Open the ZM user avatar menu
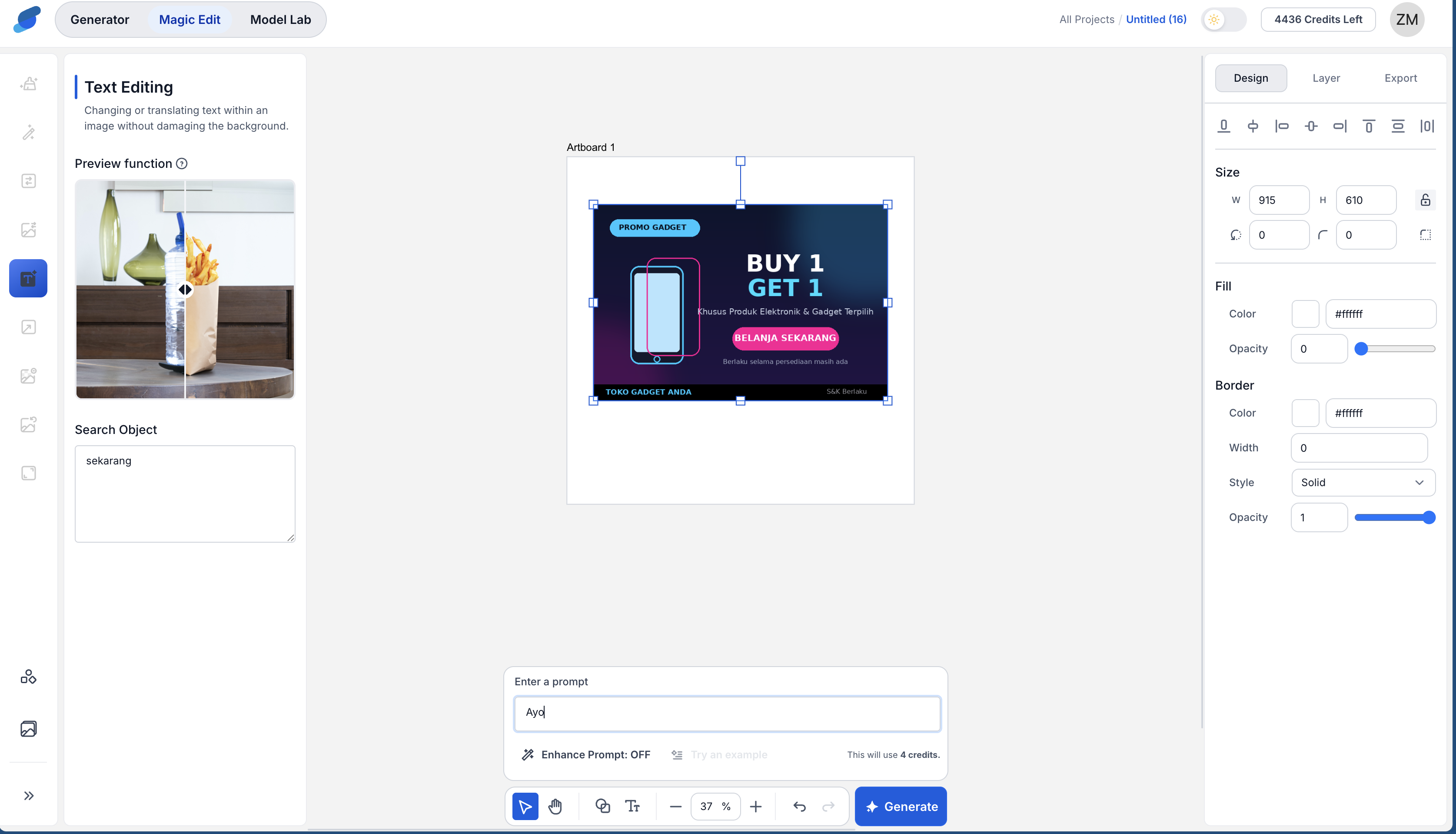This screenshot has height=834, width=1456. 1407,20
